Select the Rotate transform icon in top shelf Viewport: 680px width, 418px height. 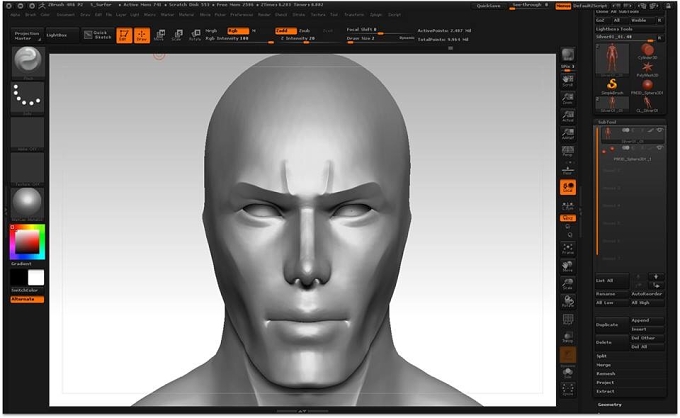click(195, 36)
